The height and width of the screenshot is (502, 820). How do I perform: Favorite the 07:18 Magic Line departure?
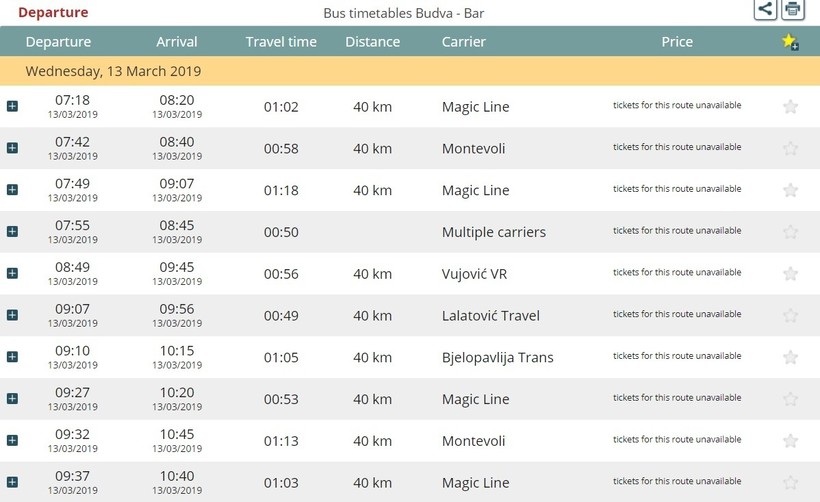tap(790, 107)
